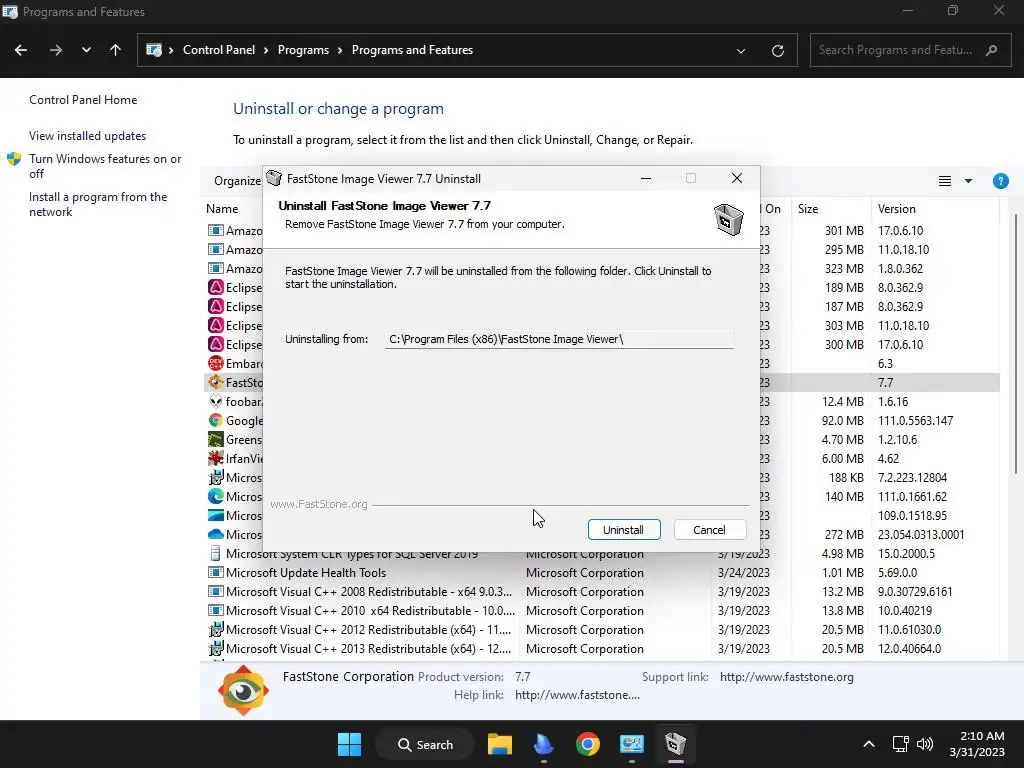The image size is (1024, 768).
Task: Select Microsoft Visual C++ 2010 x64 Redistributable row
Action: coord(601,611)
